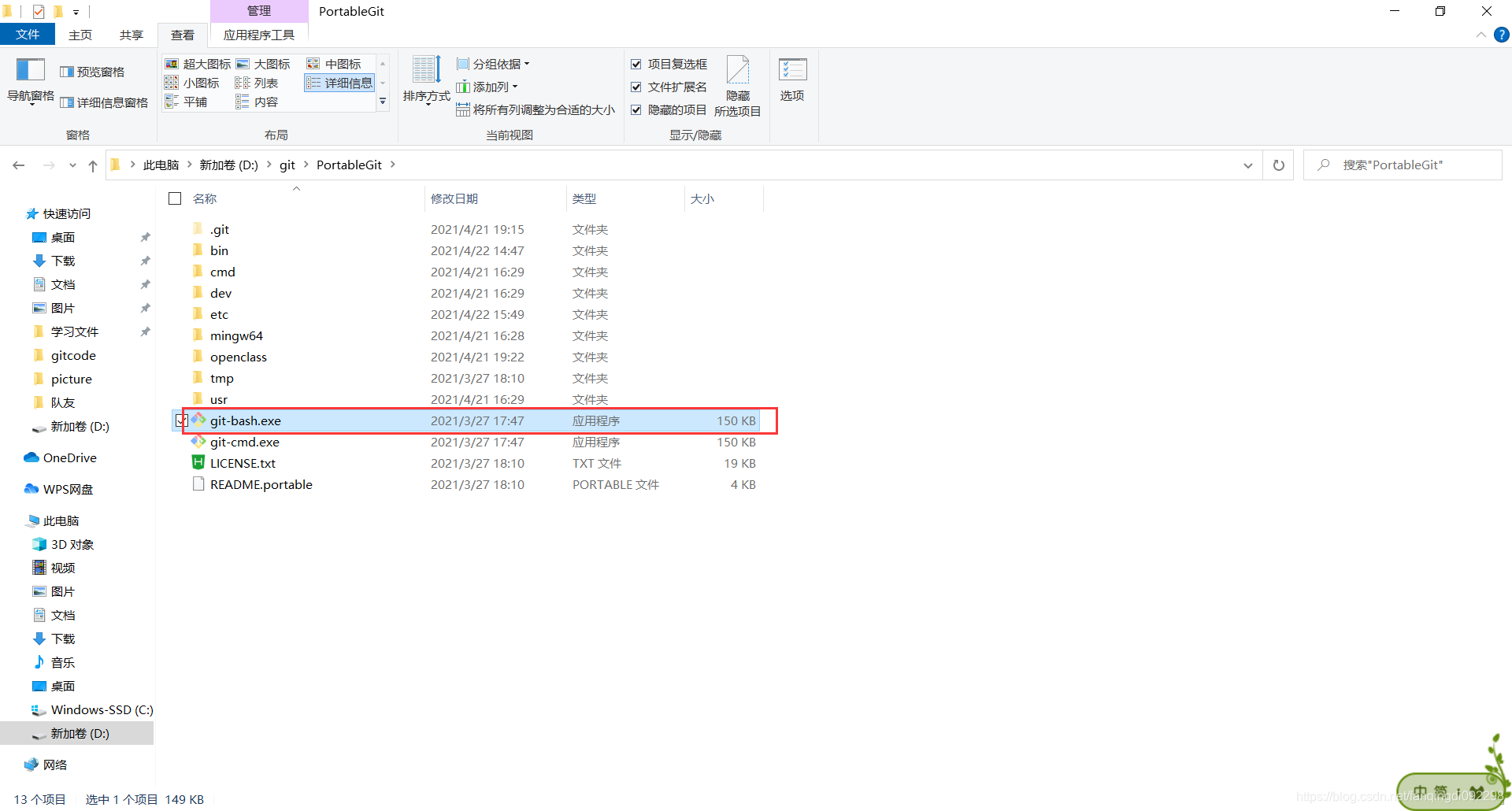Navigate to D: drive in breadcrumb

[228, 165]
